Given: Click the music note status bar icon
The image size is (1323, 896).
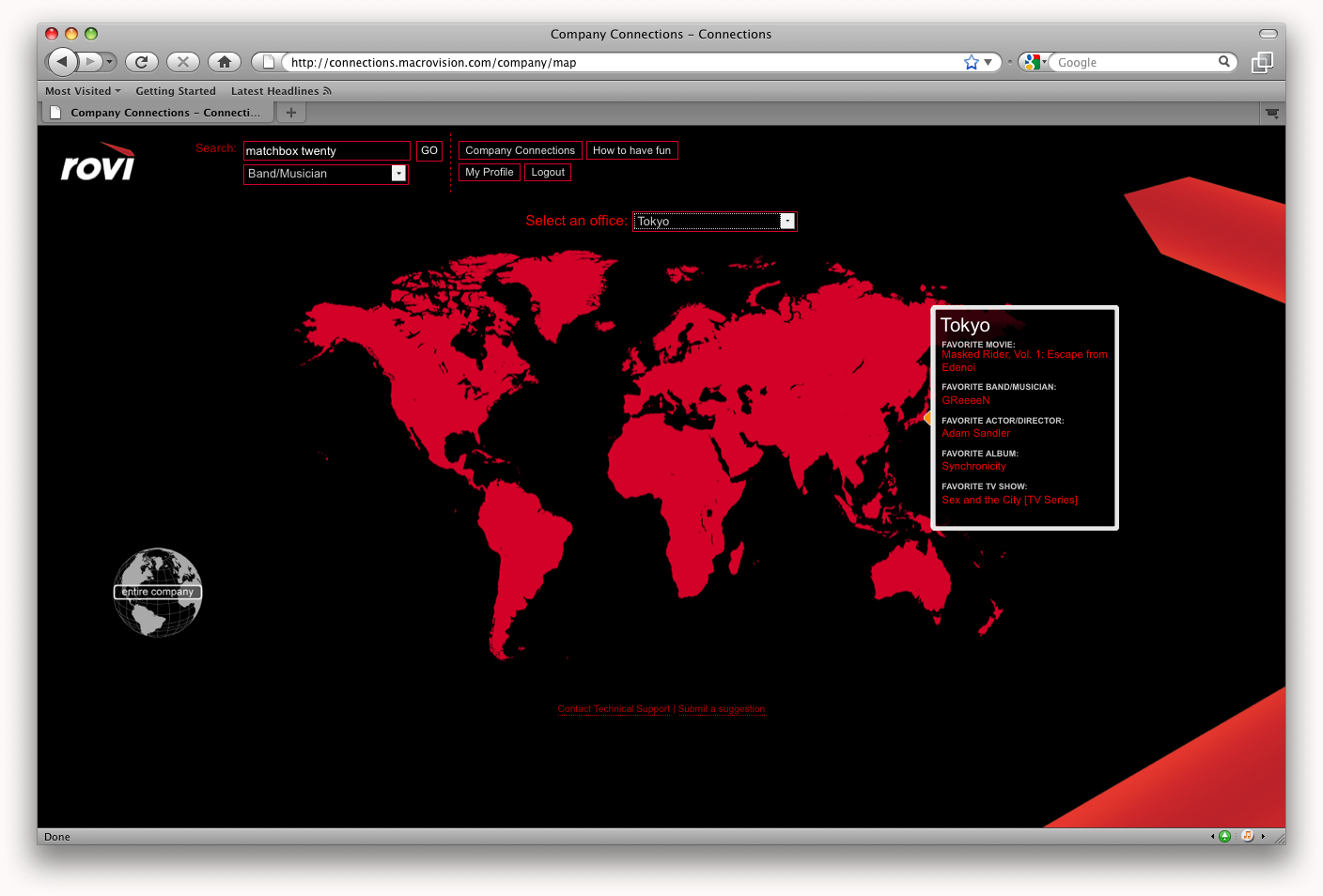Looking at the screenshot, I should 1247,836.
